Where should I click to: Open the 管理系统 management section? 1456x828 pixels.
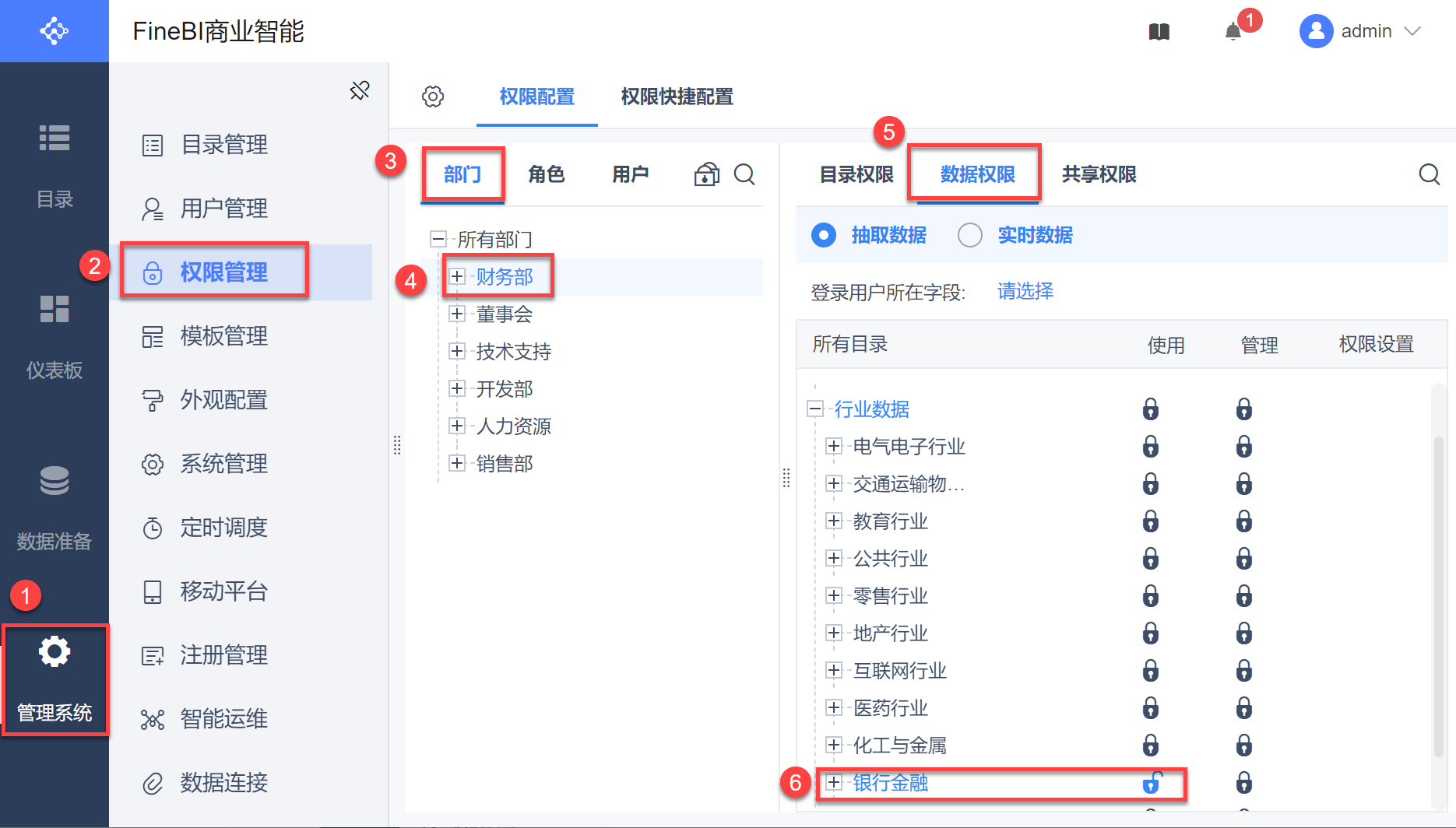click(55, 679)
